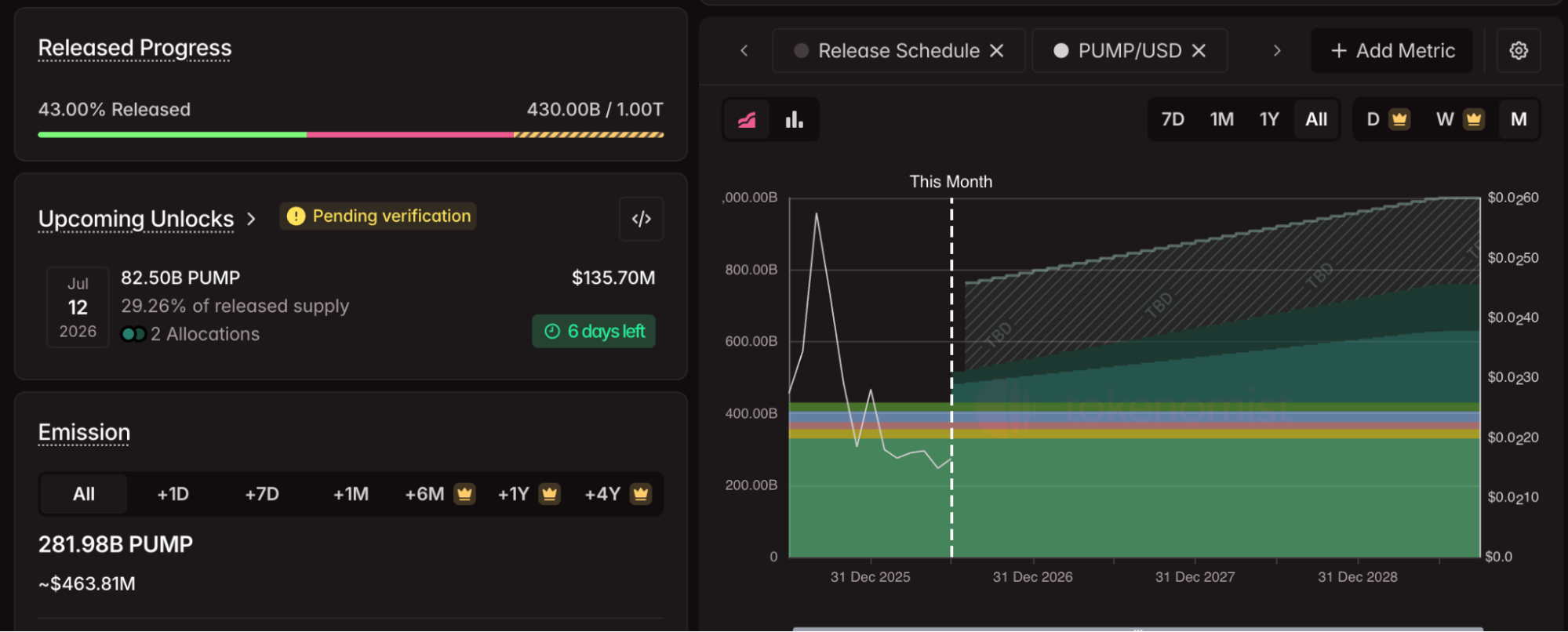Select Monthly interval option M
The image size is (1568, 632).
tap(1519, 119)
